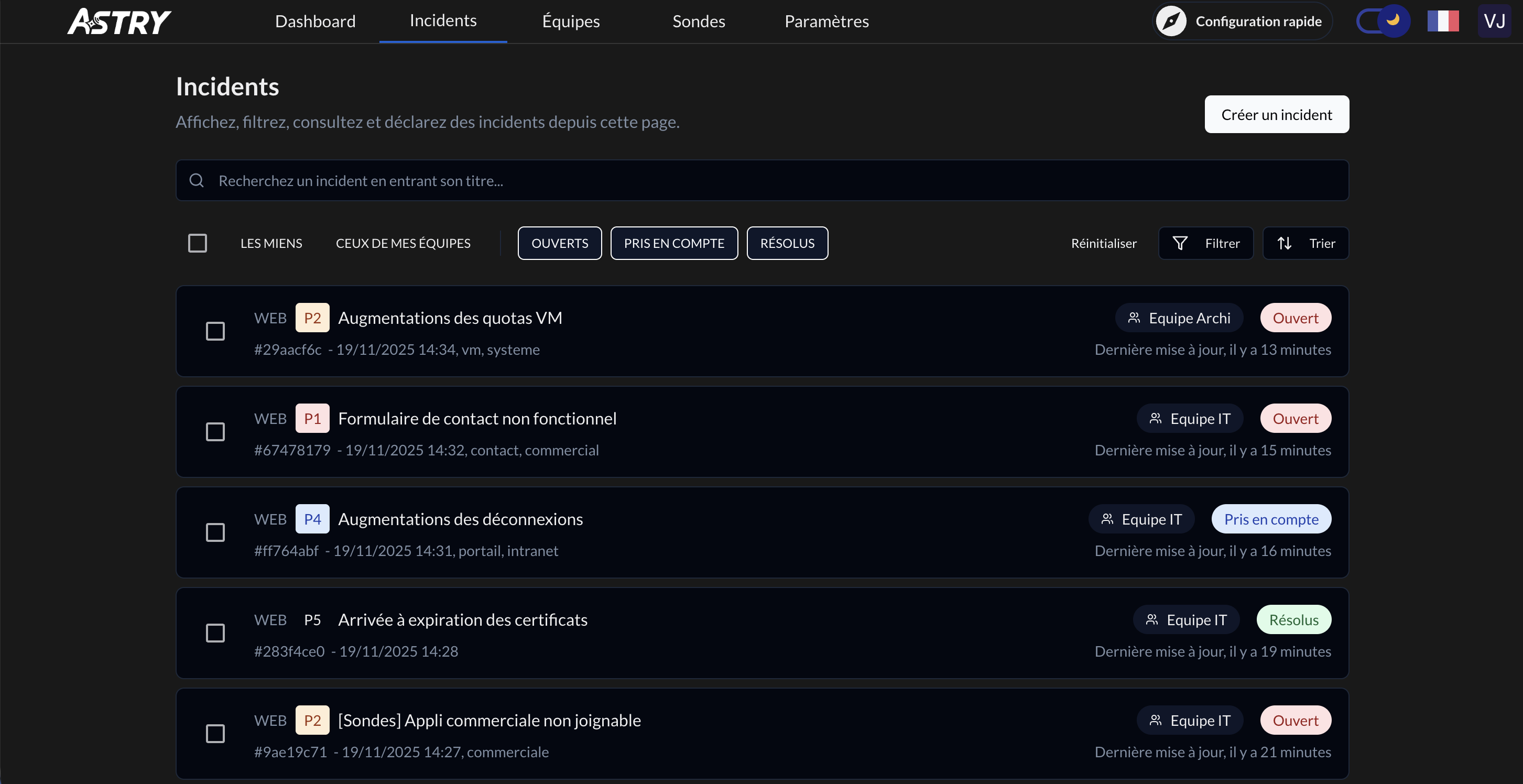Open the Filtrer dropdown

click(1206, 243)
